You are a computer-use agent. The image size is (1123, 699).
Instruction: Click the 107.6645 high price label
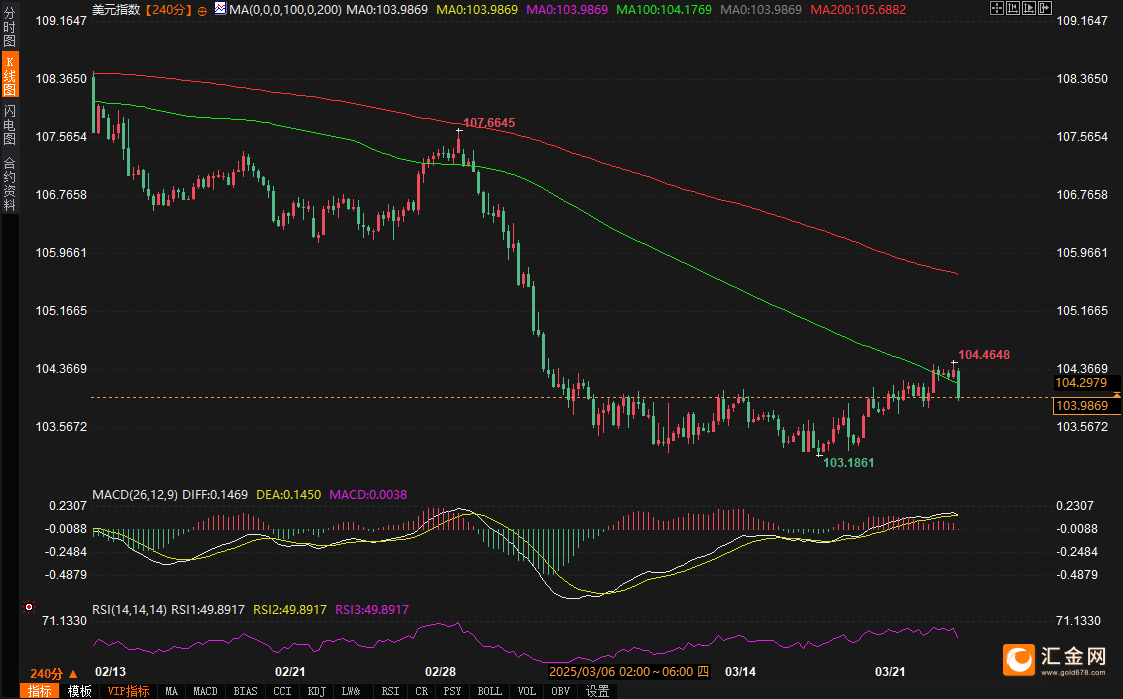point(489,123)
